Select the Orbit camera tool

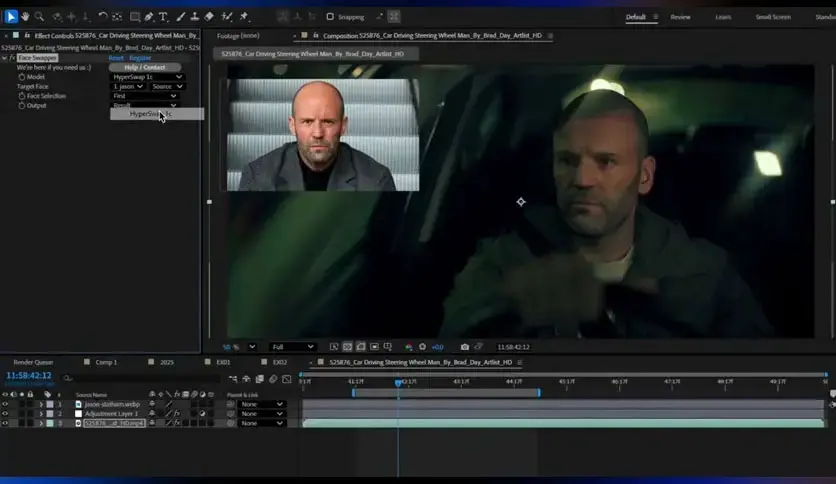tap(57, 17)
